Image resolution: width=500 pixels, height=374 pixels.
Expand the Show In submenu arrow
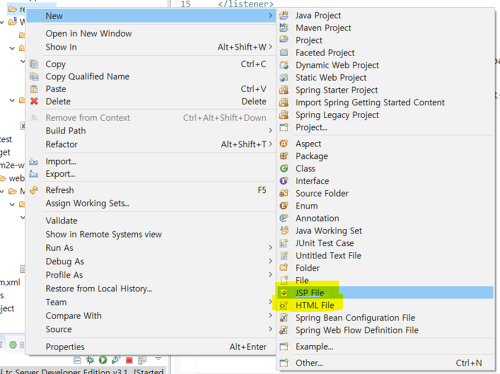[x=270, y=47]
